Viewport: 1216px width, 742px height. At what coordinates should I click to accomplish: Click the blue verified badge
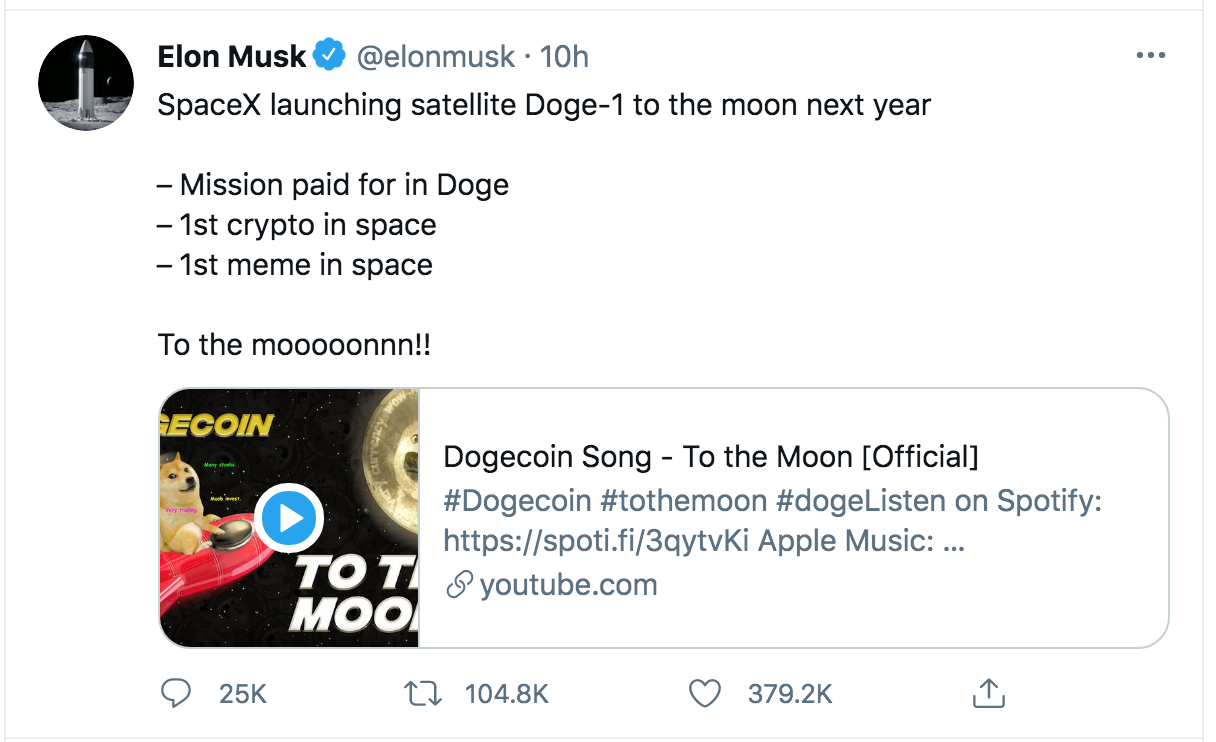coord(329,56)
